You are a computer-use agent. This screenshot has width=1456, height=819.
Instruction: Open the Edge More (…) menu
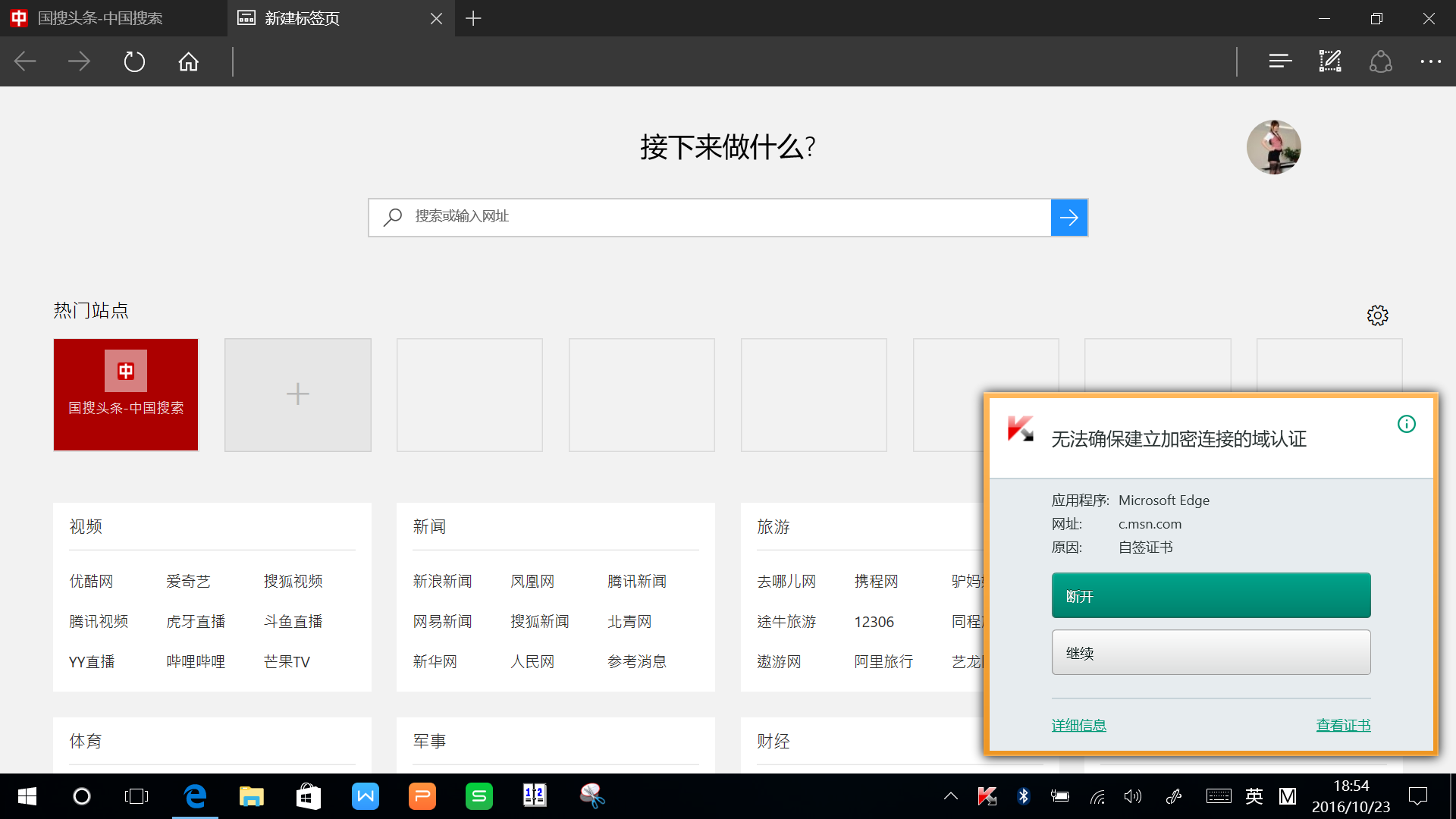1430,61
